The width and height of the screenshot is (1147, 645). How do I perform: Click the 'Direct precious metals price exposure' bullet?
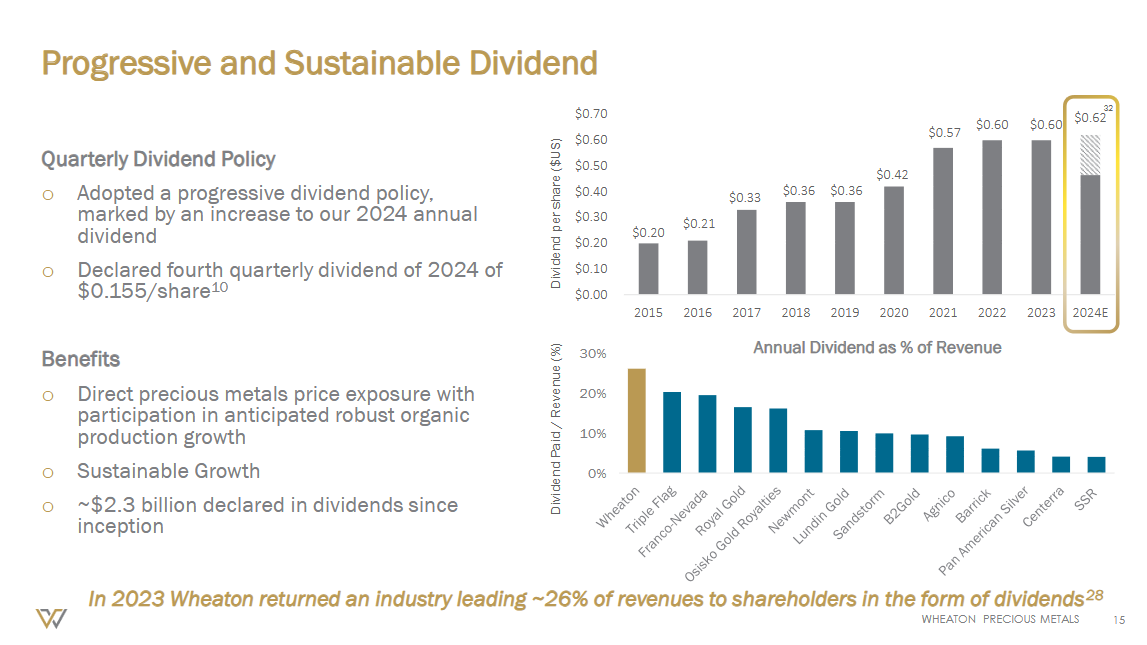pyautogui.click(x=276, y=415)
